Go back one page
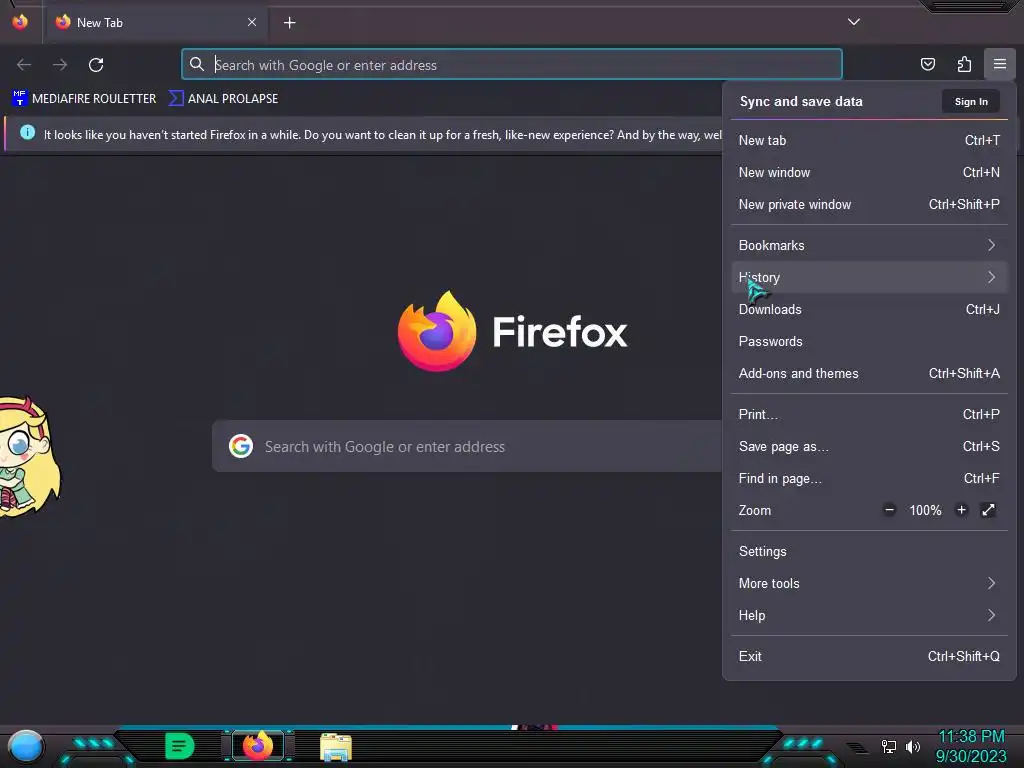The image size is (1024, 768). 24,65
